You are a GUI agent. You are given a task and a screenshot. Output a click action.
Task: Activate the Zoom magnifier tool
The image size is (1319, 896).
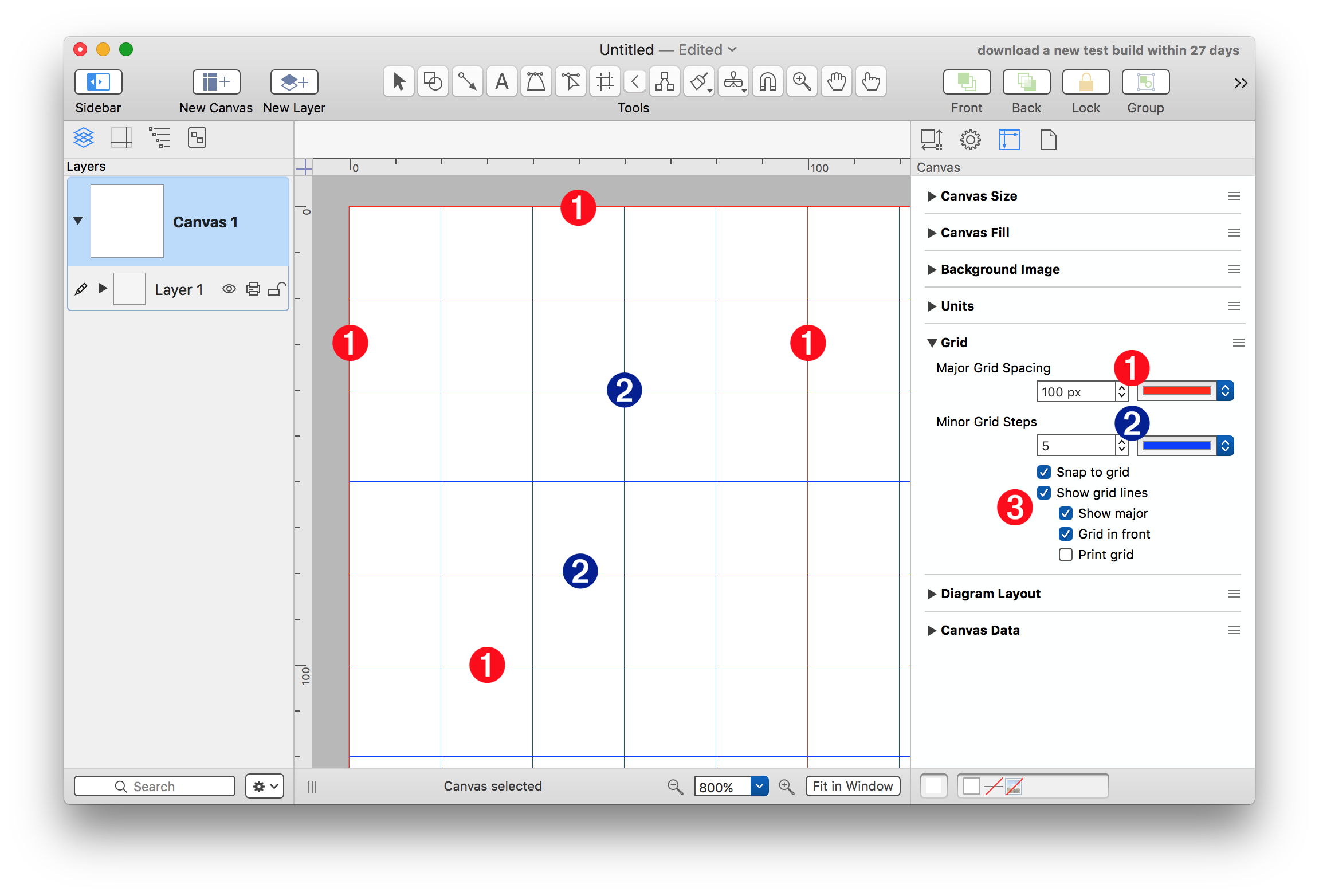pyautogui.click(x=802, y=82)
